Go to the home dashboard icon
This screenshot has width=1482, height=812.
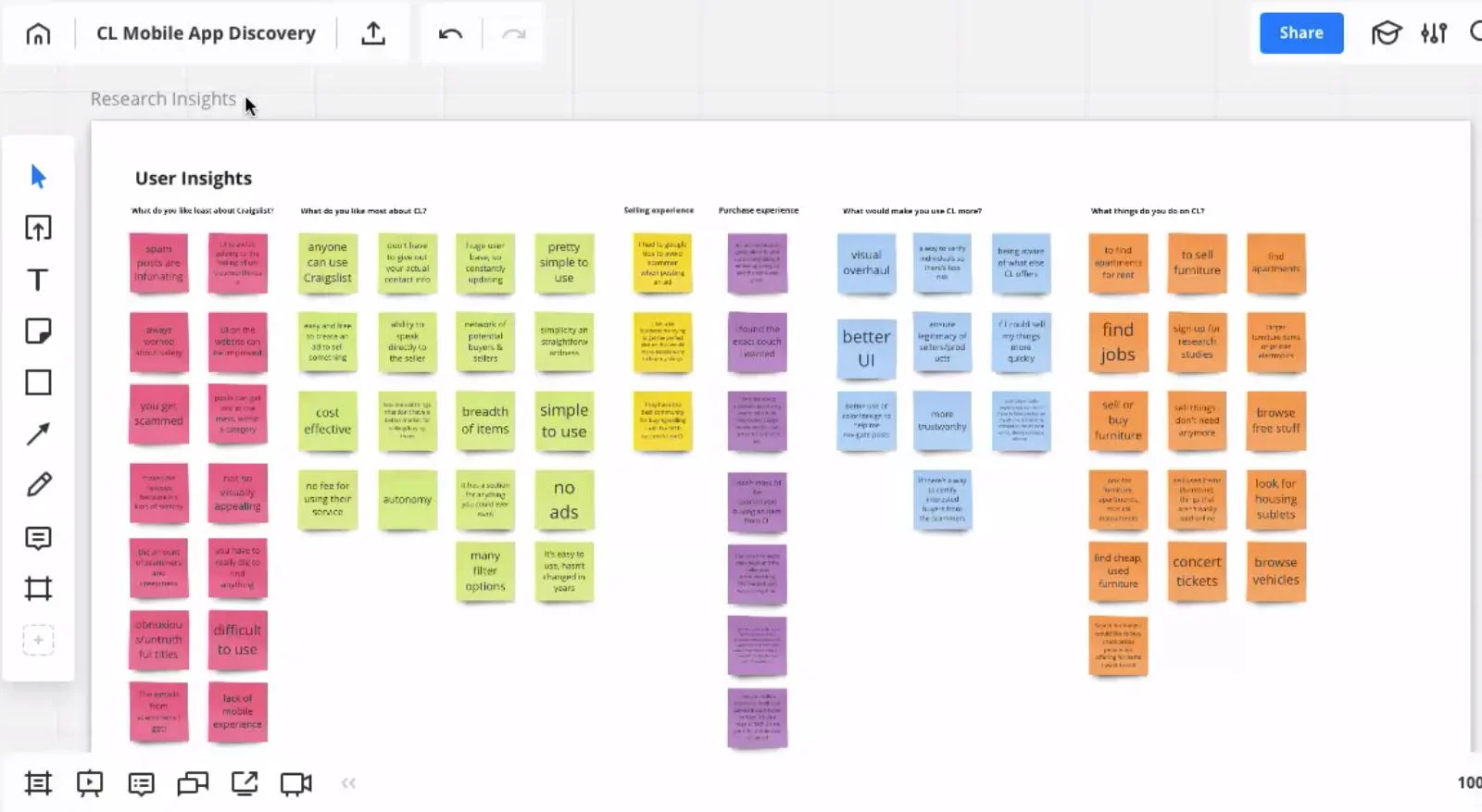tap(38, 34)
